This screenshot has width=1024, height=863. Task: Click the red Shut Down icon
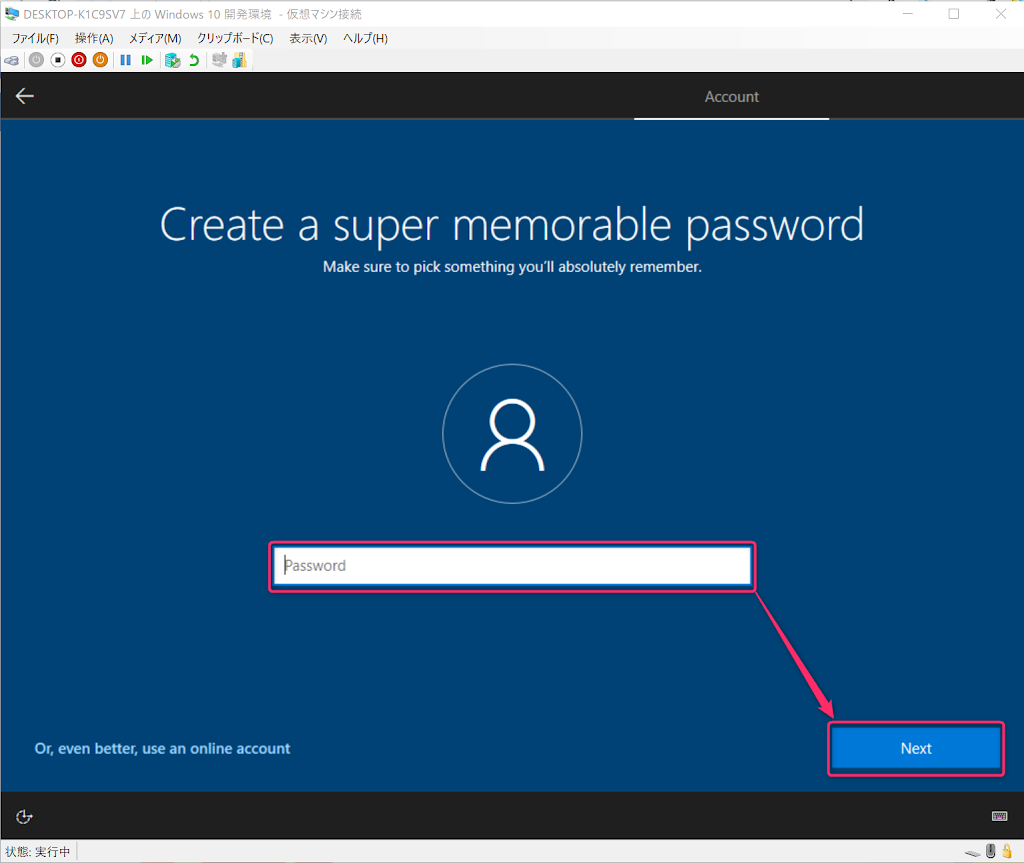point(79,60)
